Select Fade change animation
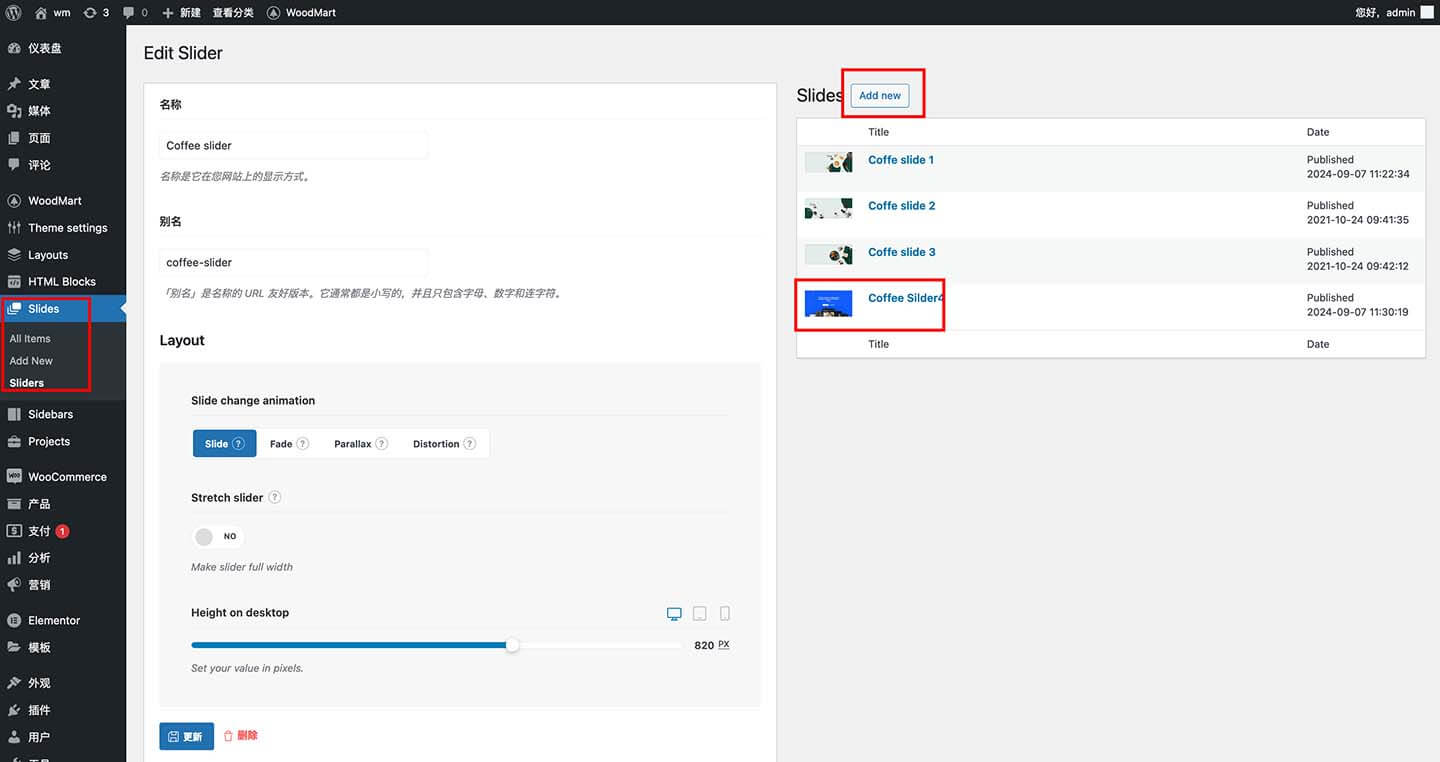This screenshot has height=762, width=1440. click(289, 444)
